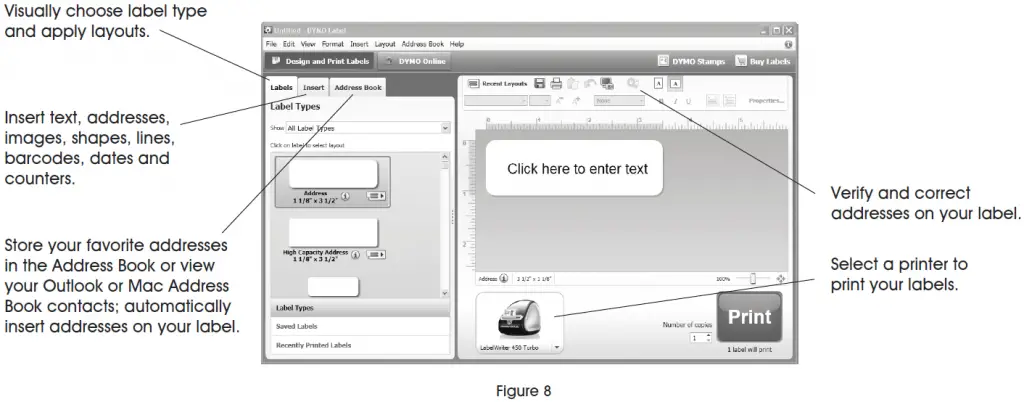This screenshot has width=1024, height=402.
Task: Open DYMO Stamps
Action: pos(692,61)
